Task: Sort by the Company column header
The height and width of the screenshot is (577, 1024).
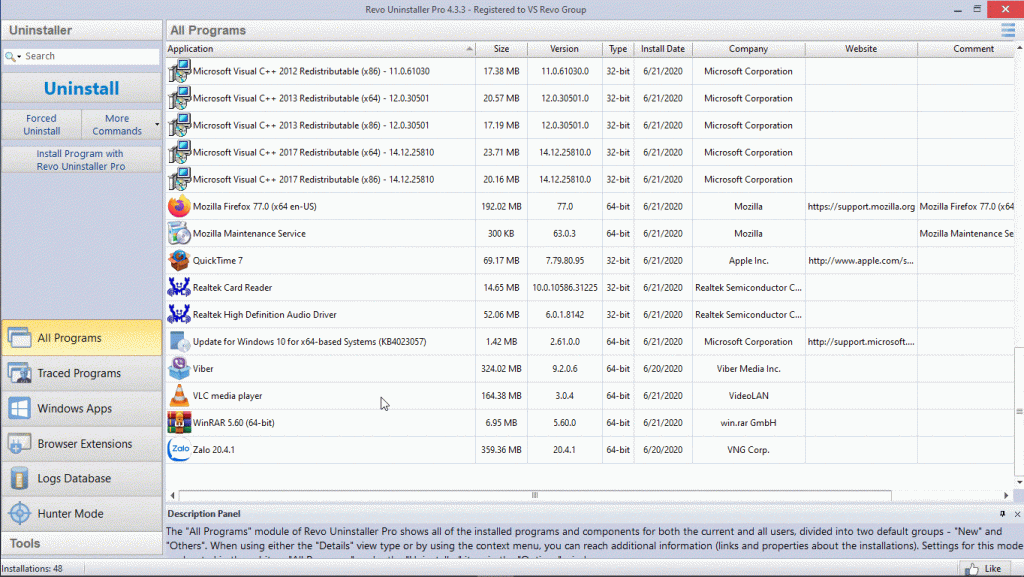Action: [748, 49]
